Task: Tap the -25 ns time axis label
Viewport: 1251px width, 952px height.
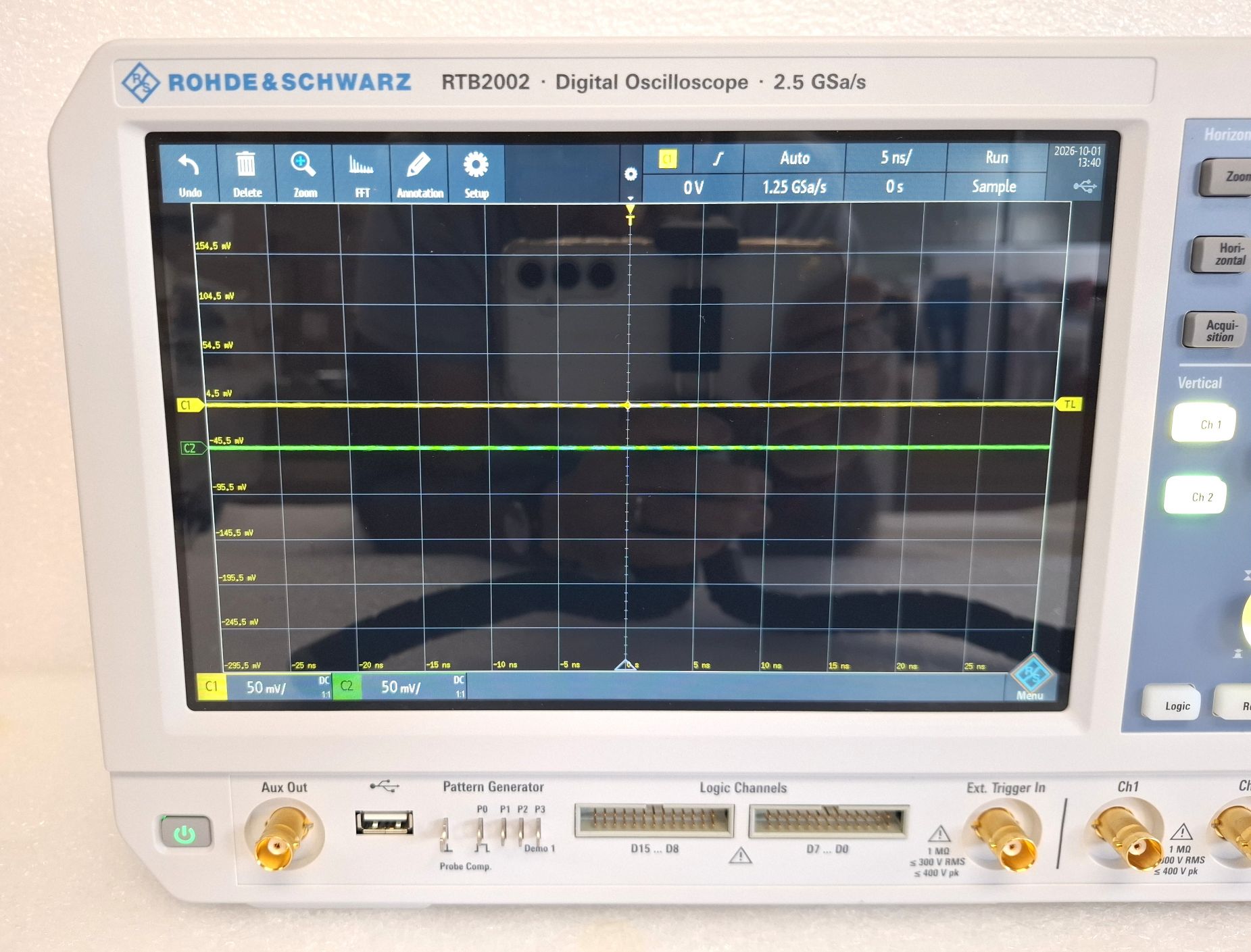Action: pos(304,666)
